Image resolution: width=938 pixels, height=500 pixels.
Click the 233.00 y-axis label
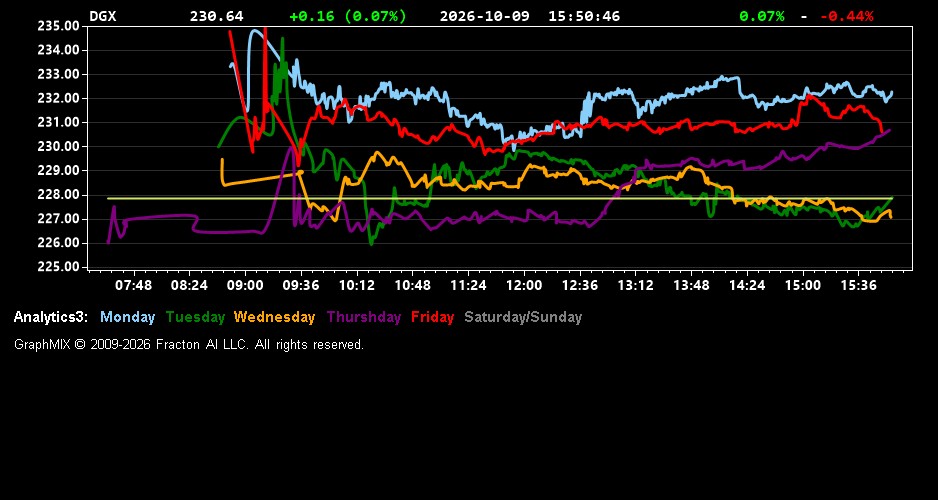click(58, 74)
